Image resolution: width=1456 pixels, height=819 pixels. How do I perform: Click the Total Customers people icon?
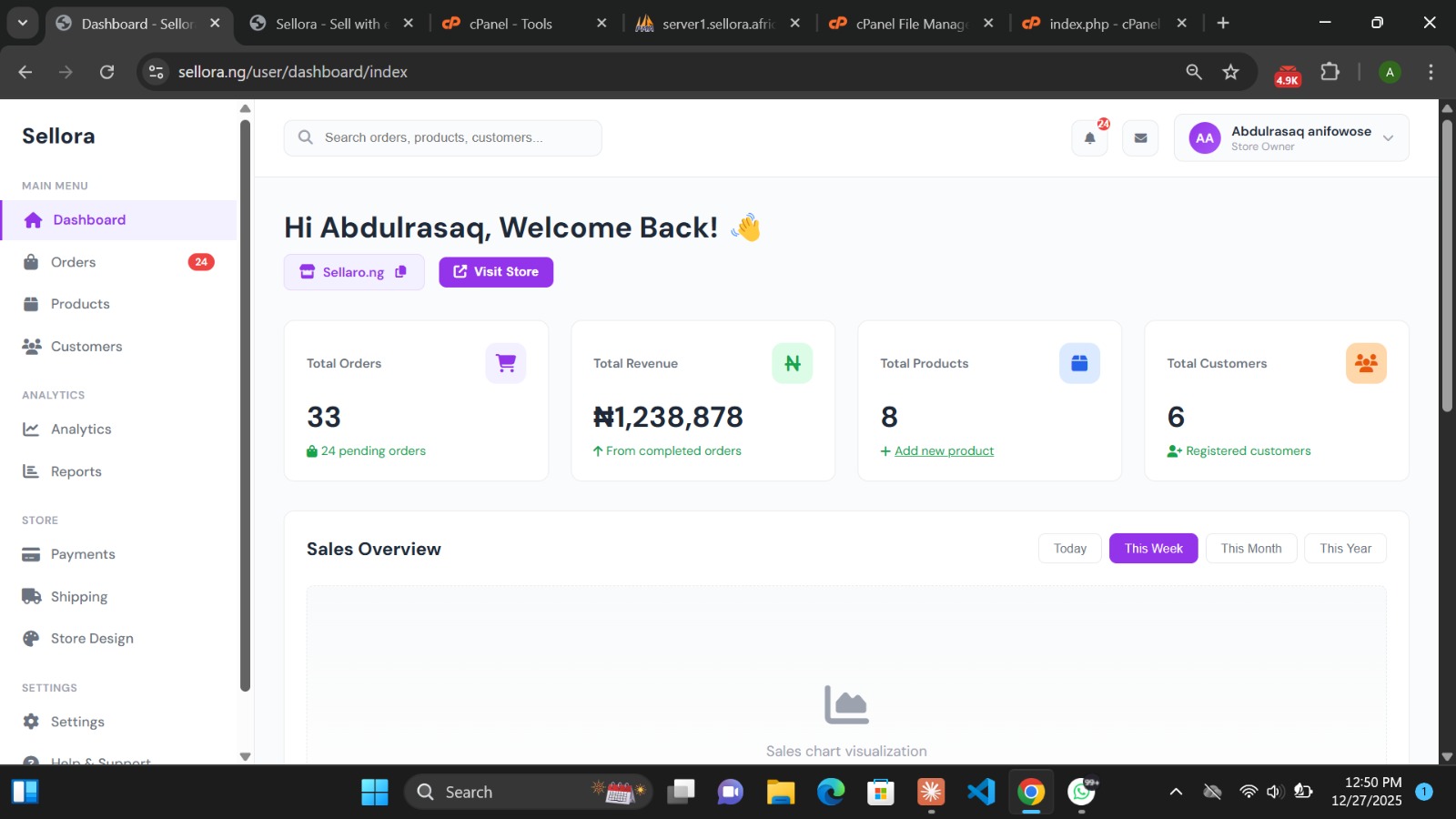(1365, 363)
